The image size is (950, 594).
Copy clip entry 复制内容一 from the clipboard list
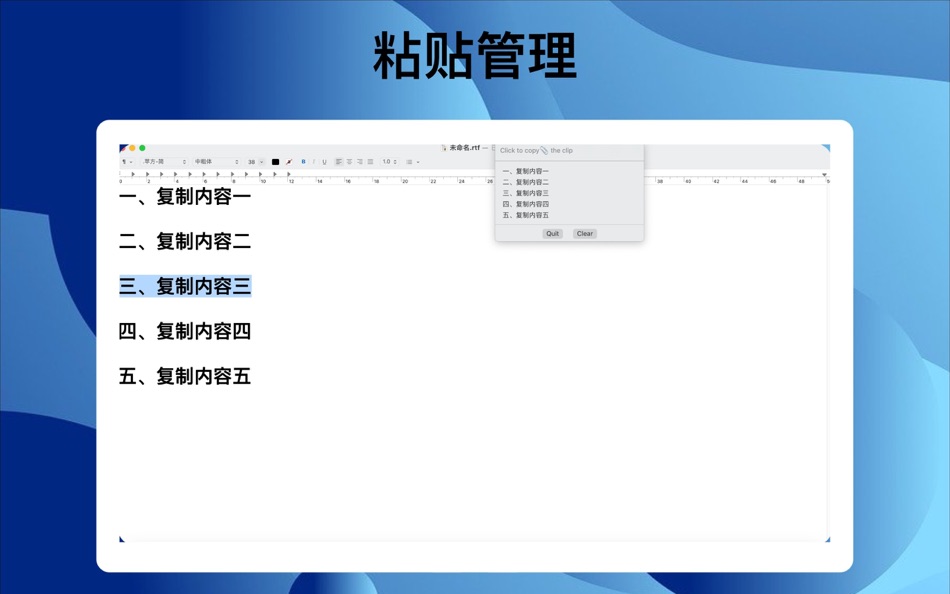(526, 171)
